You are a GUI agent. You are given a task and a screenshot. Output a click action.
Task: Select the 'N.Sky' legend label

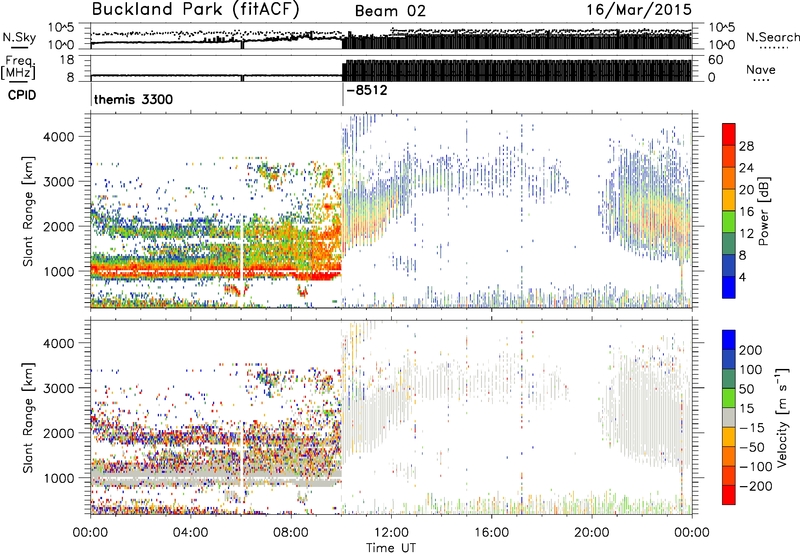click(x=19, y=37)
